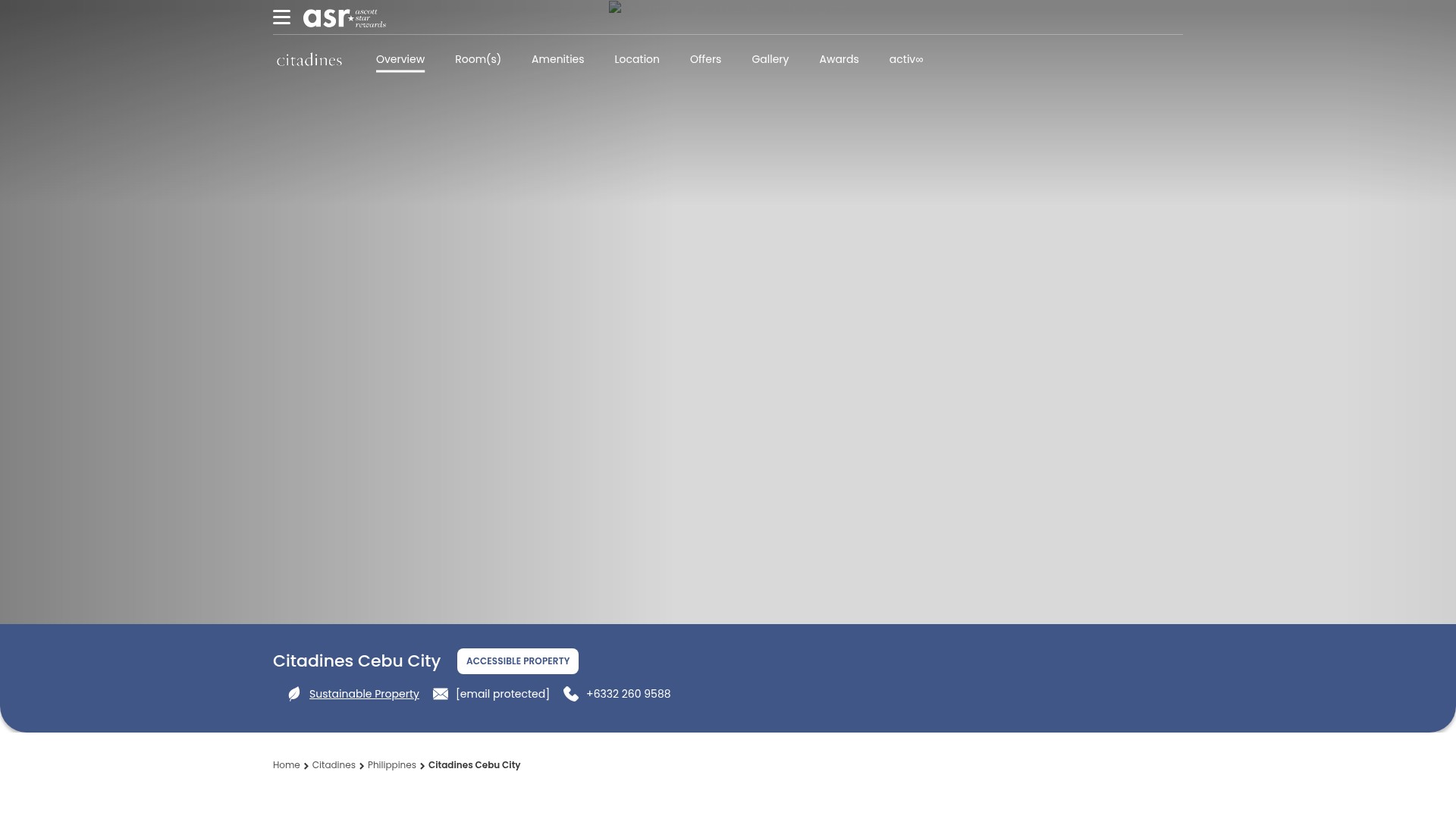
Task: Click the Accessible Property button
Action: pos(518,661)
